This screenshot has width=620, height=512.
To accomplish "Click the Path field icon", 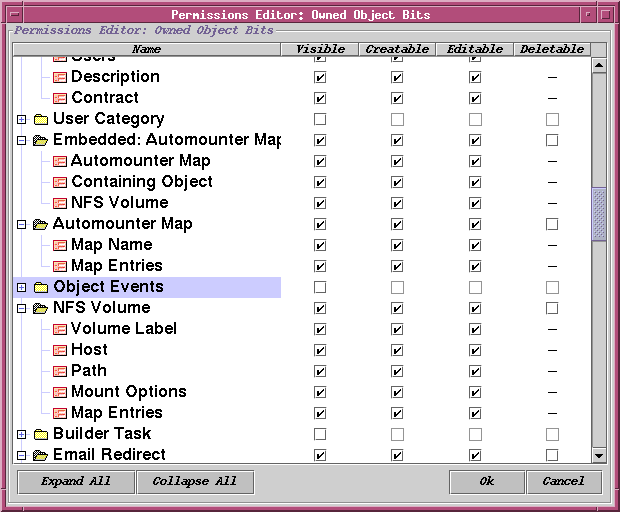I will point(60,371).
